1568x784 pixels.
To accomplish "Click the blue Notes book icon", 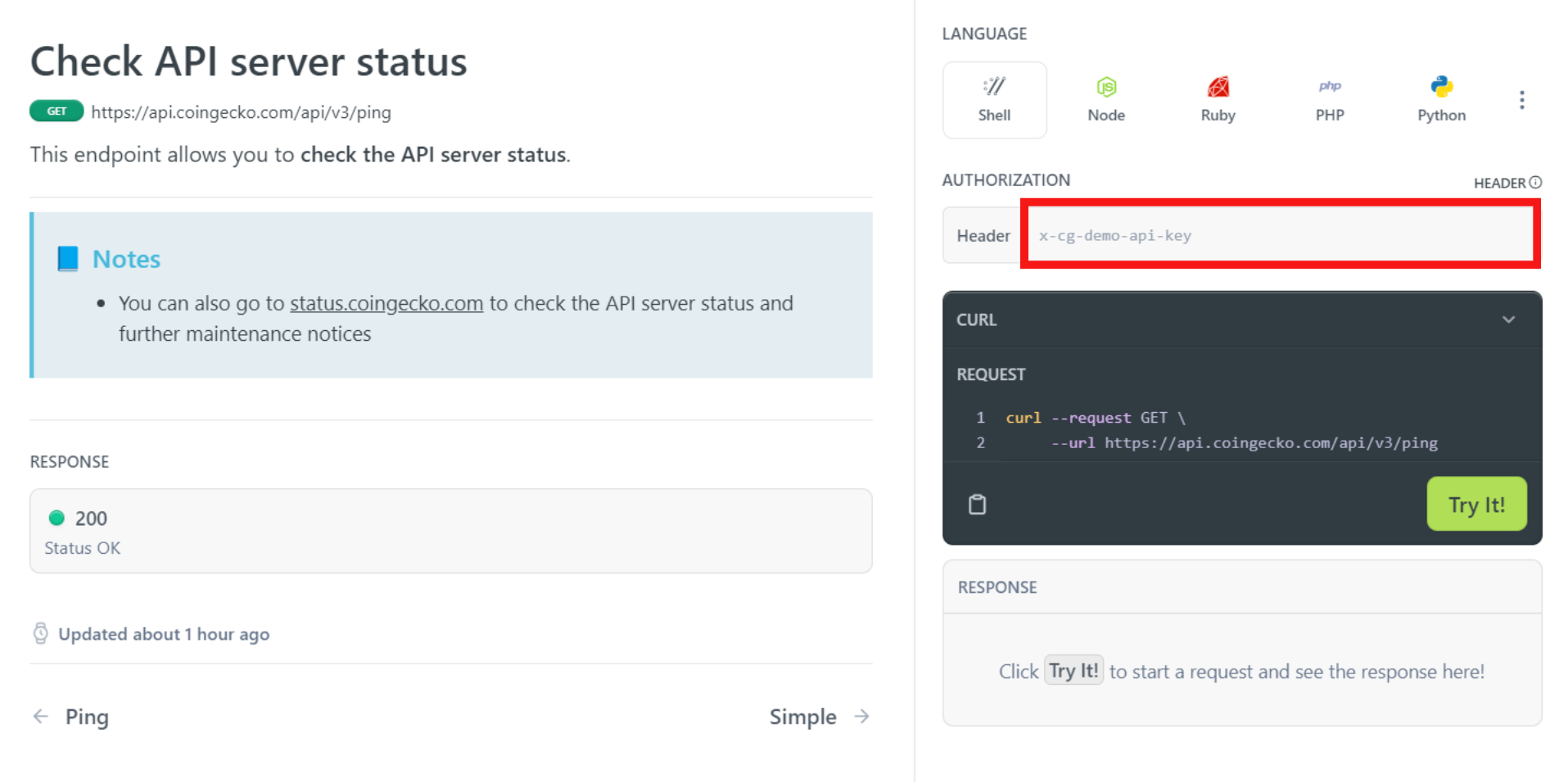I will pos(68,259).
